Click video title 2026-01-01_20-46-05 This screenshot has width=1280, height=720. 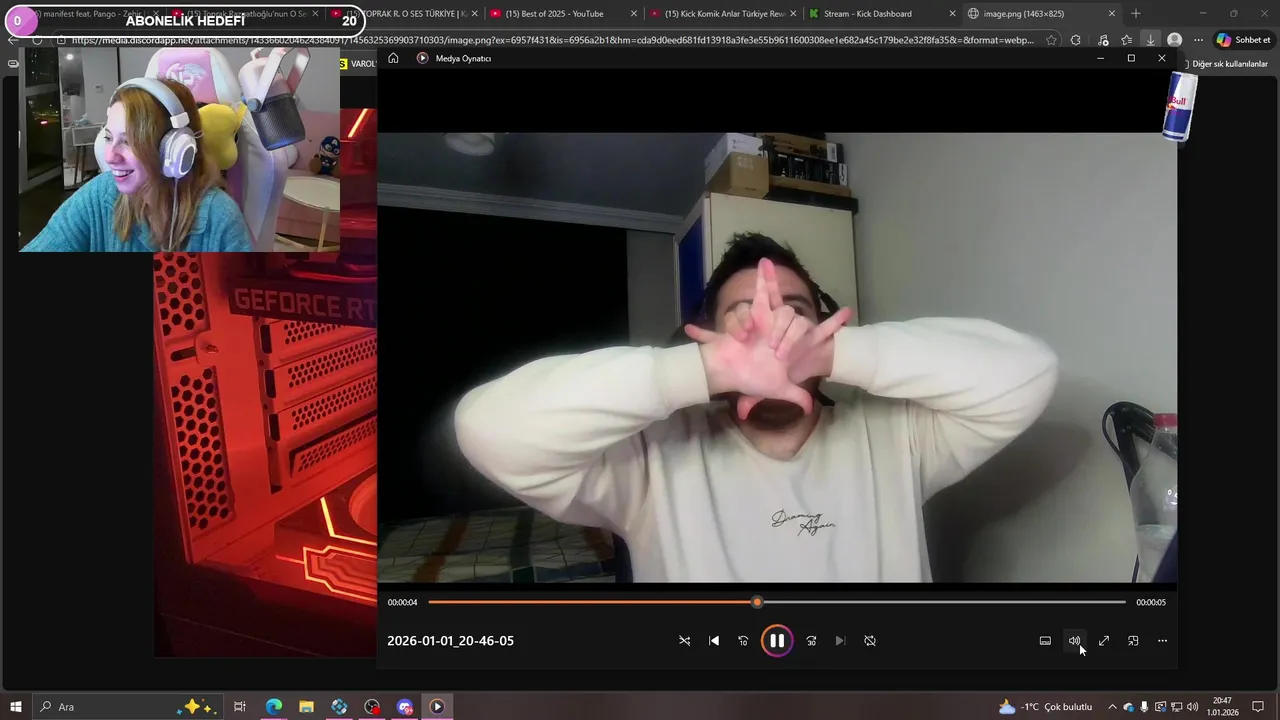pos(450,641)
